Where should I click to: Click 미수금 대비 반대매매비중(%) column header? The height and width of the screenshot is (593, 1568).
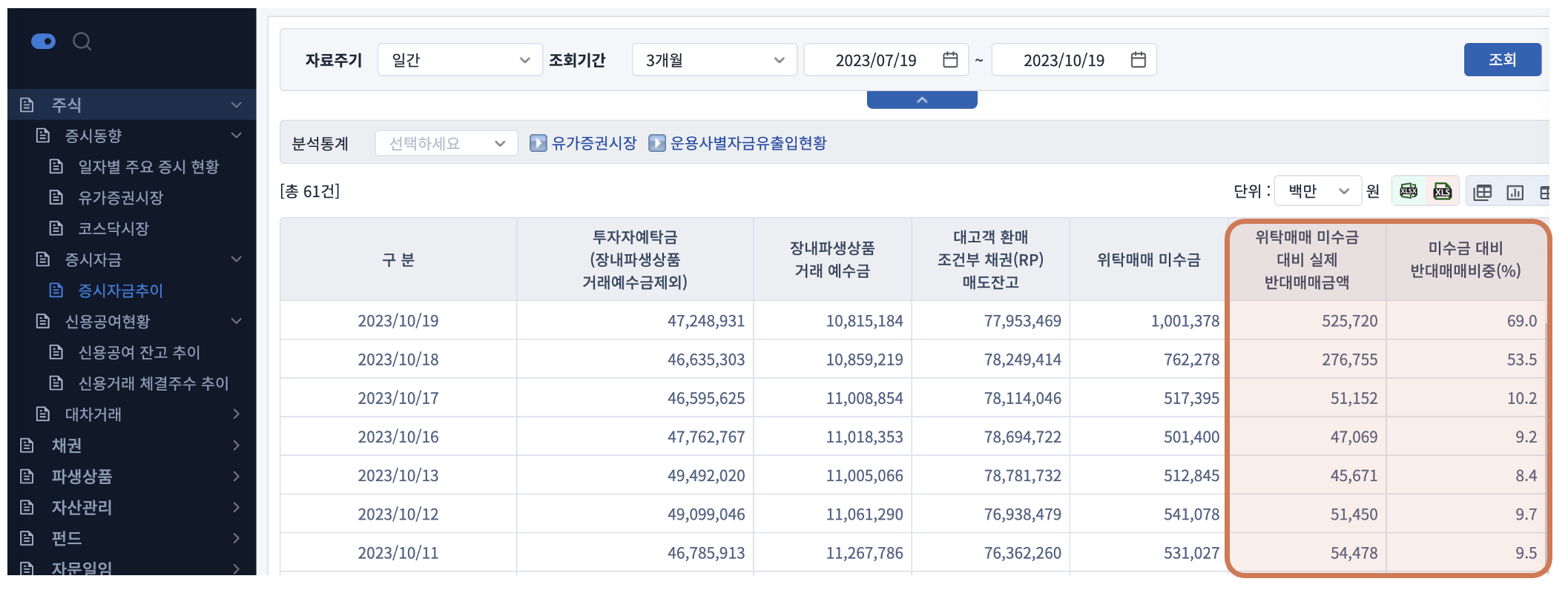click(x=1466, y=259)
